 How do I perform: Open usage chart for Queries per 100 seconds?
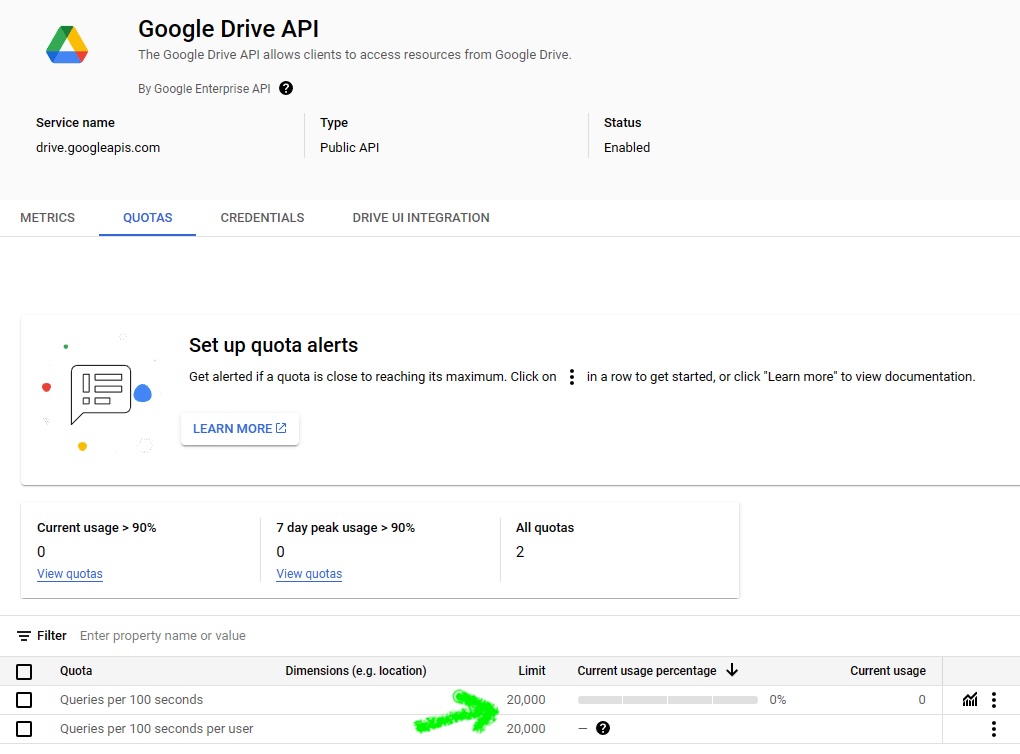[x=969, y=700]
